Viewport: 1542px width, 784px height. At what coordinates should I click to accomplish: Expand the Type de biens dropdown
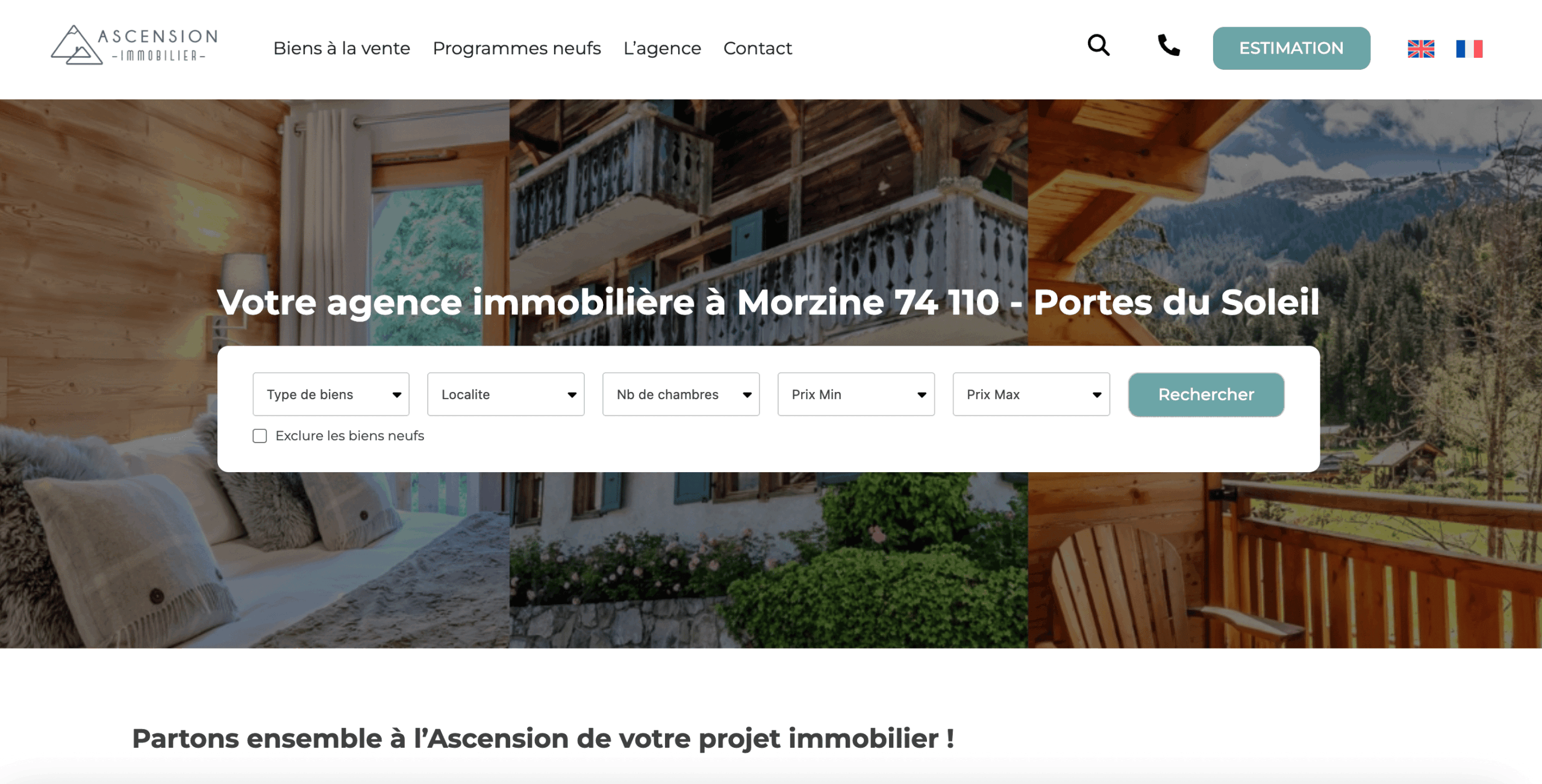pos(331,394)
